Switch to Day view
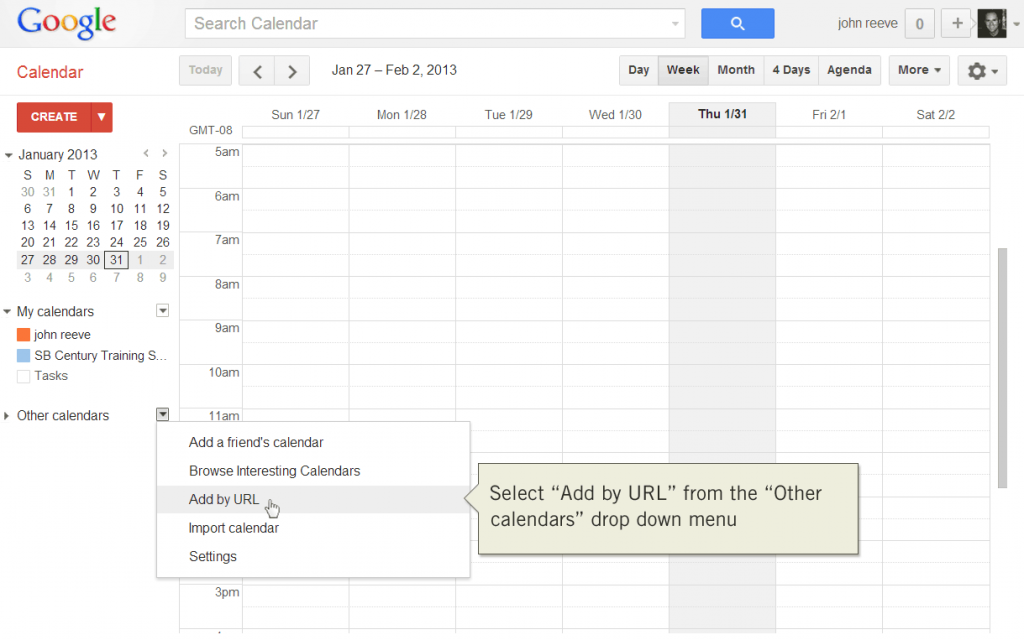Viewport: 1024px width, 640px height. [639, 70]
